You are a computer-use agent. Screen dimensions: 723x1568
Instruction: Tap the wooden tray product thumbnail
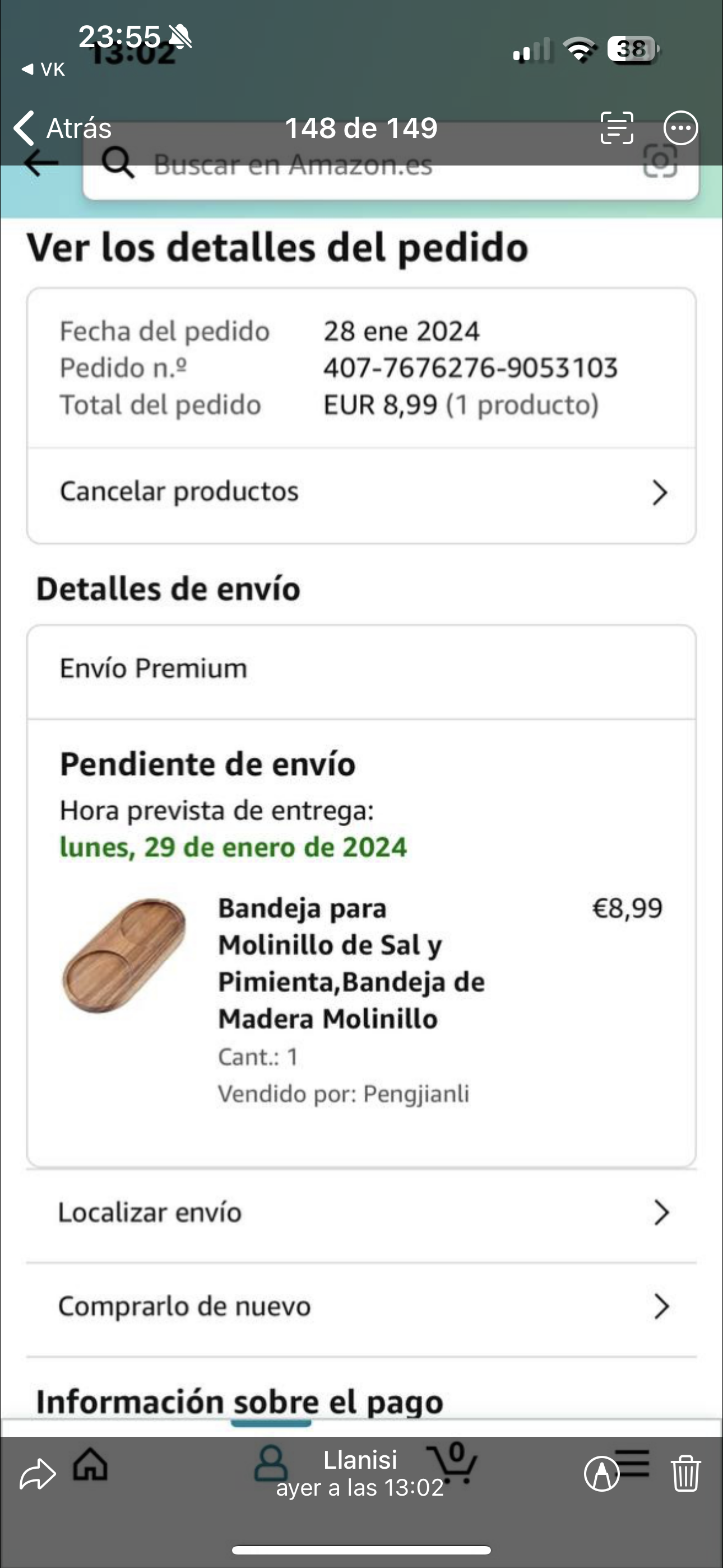pyautogui.click(x=123, y=955)
